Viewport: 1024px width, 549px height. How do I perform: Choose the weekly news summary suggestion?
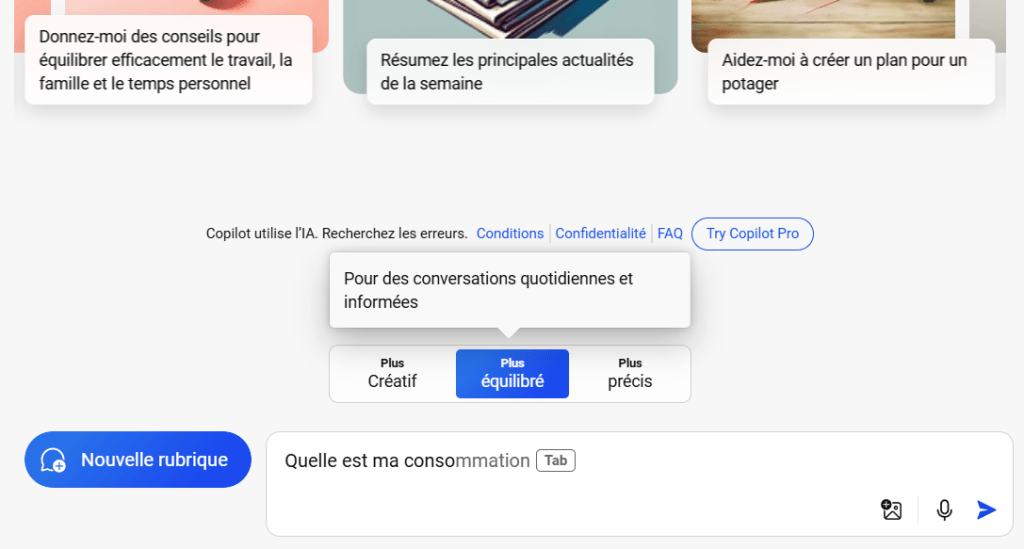click(x=510, y=72)
